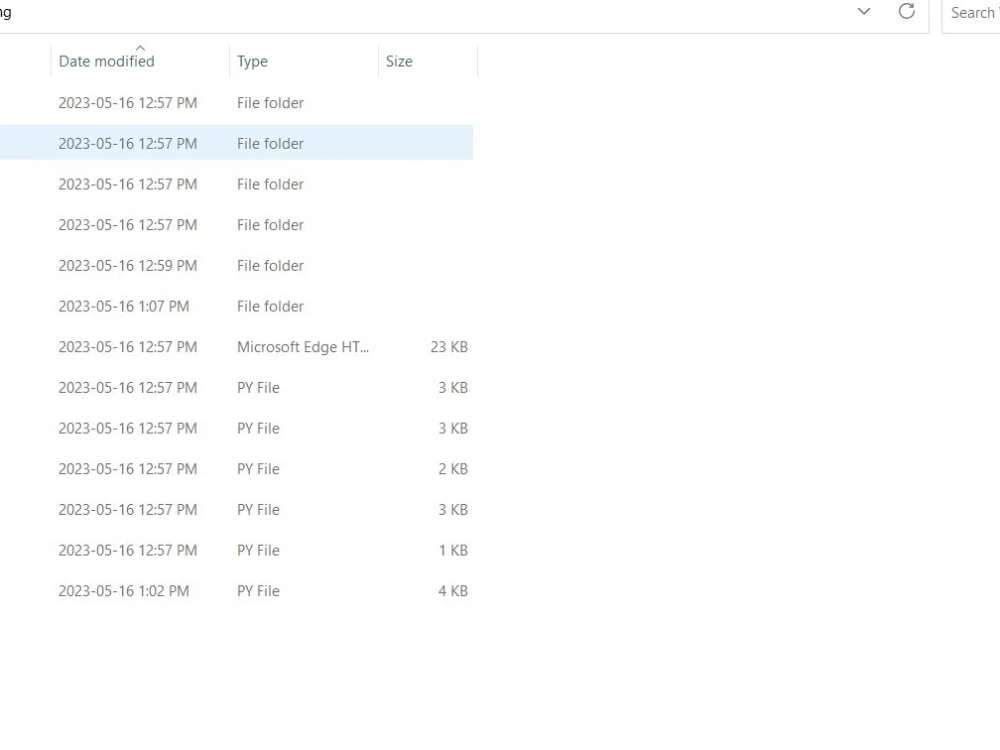The width and height of the screenshot is (1000, 750).
Task: Click the 23 KB size value
Action: click(x=449, y=347)
